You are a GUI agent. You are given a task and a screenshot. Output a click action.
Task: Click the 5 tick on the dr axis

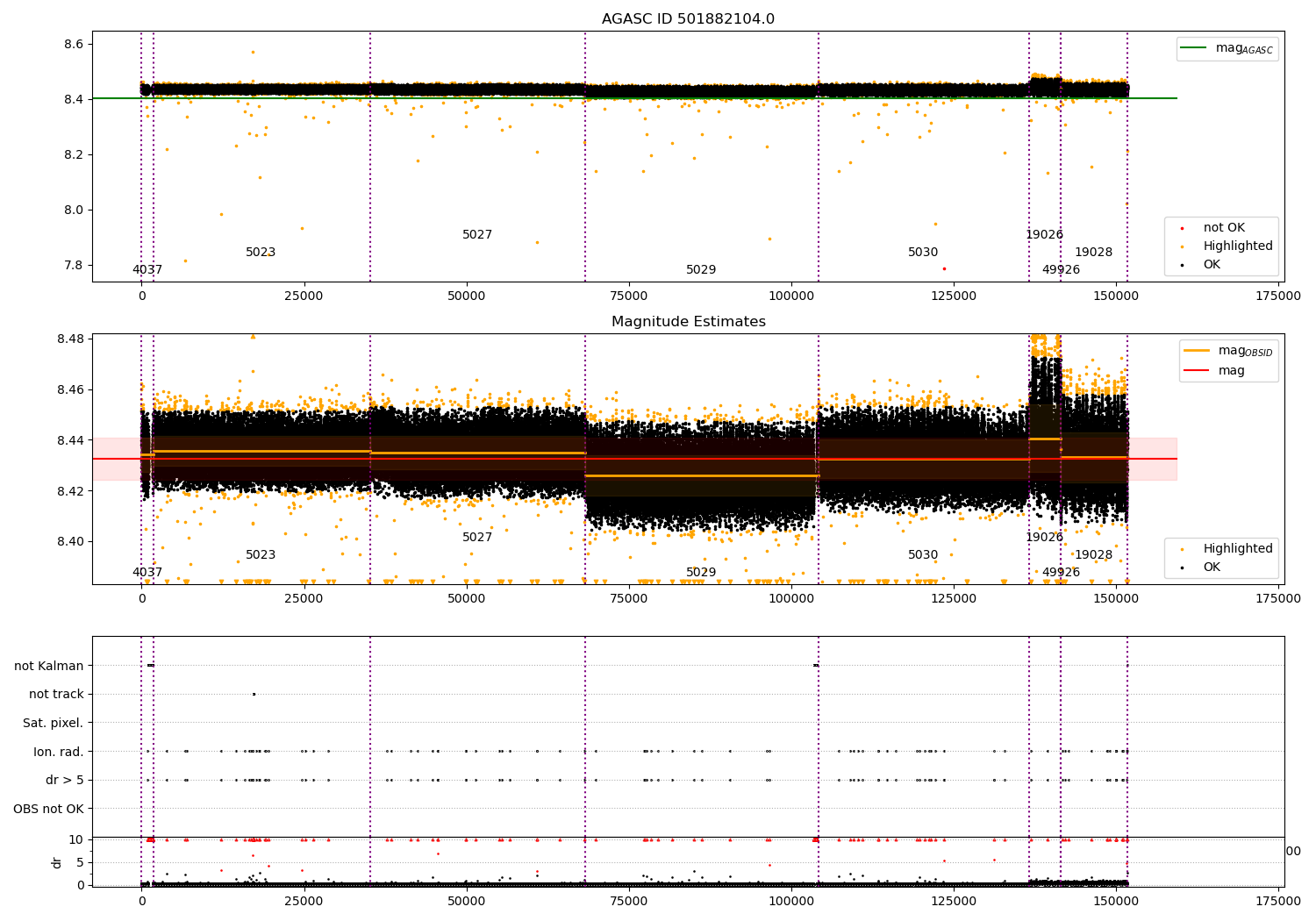pos(81,862)
